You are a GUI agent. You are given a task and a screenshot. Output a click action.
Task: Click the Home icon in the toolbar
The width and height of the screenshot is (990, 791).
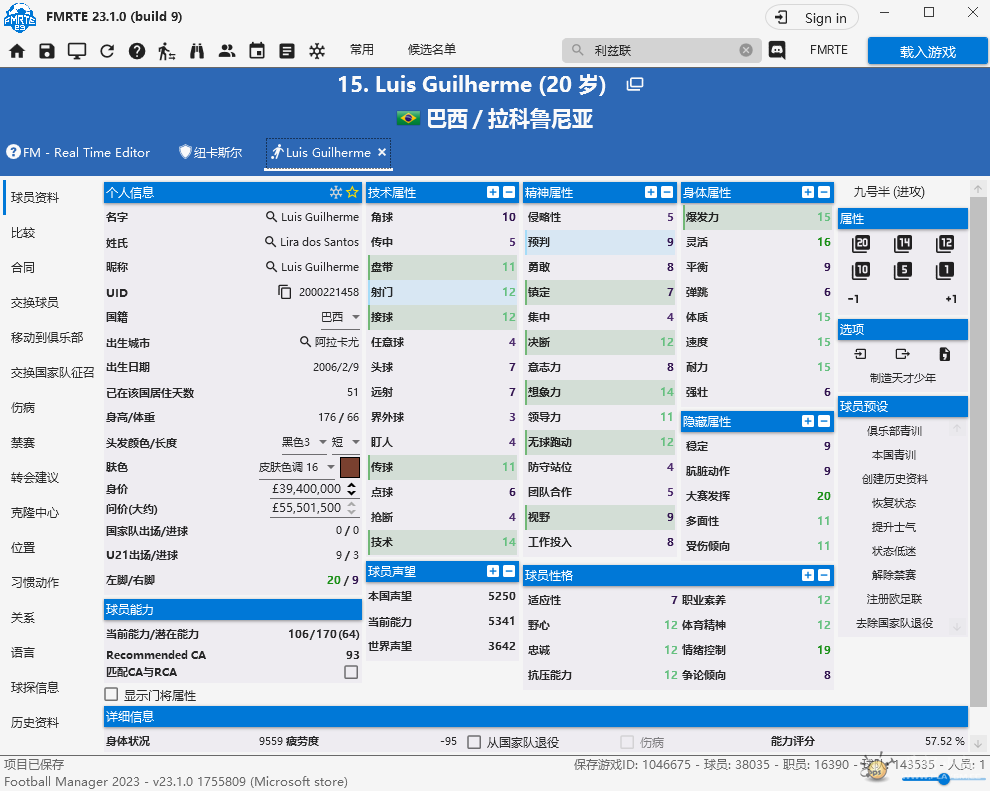coord(17,51)
